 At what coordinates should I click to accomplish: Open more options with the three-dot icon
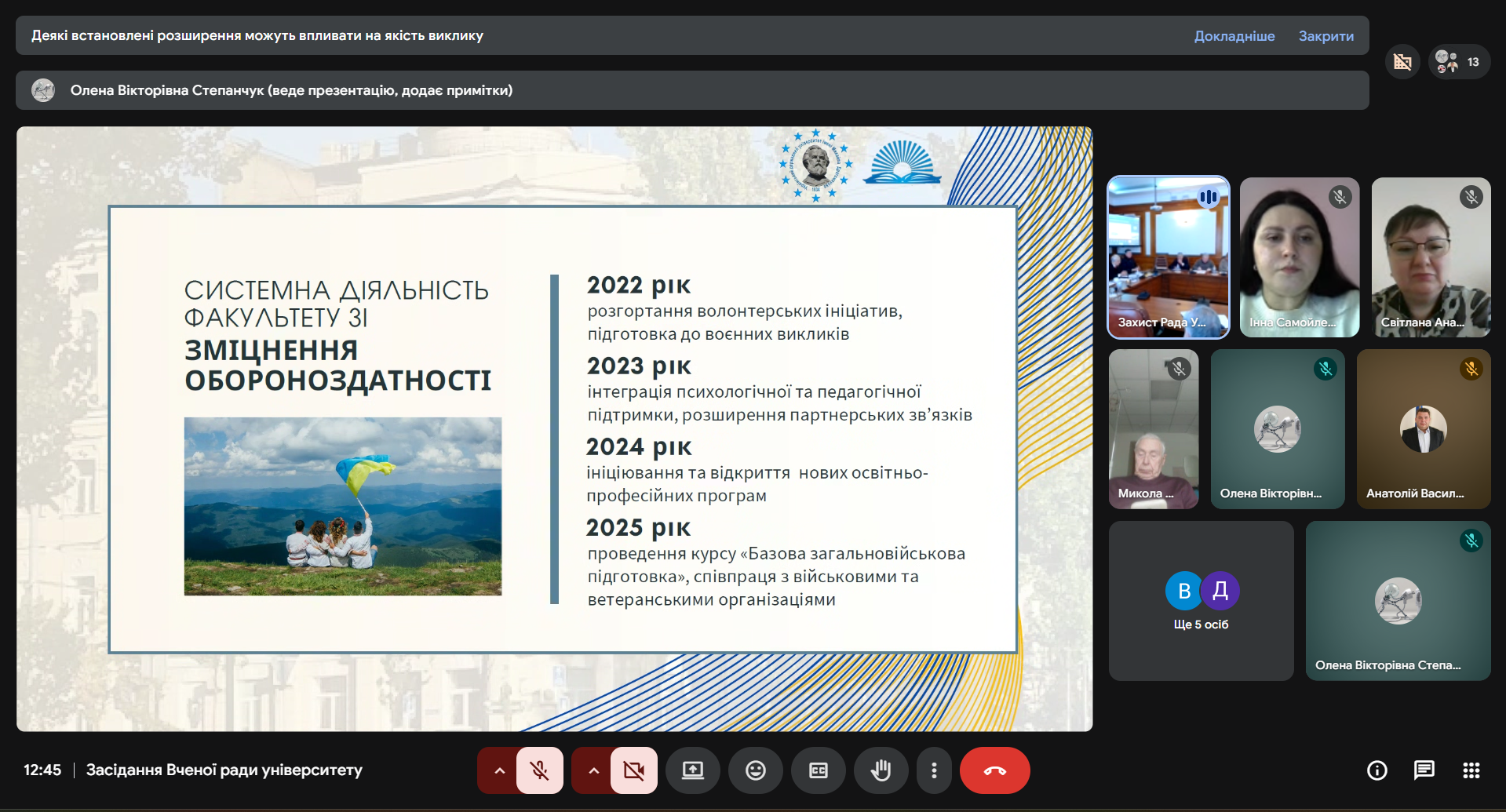pos(934,770)
